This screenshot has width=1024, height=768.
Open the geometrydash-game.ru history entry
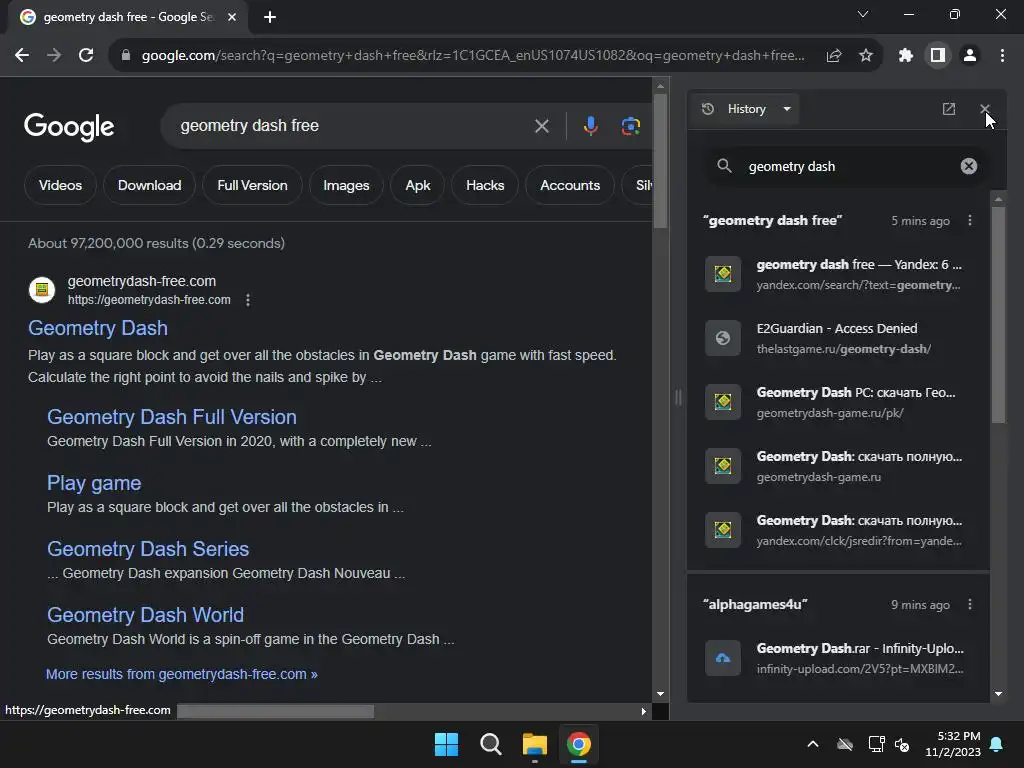839,466
